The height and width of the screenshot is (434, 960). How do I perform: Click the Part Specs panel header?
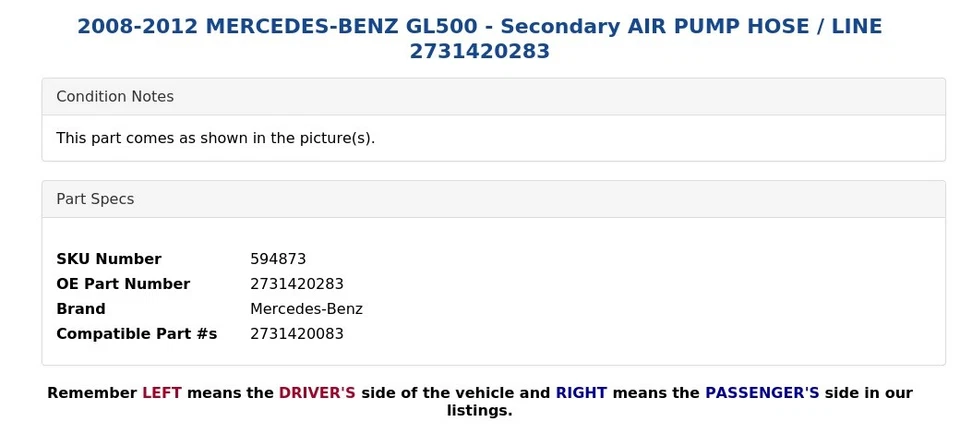pyautogui.click(x=95, y=199)
